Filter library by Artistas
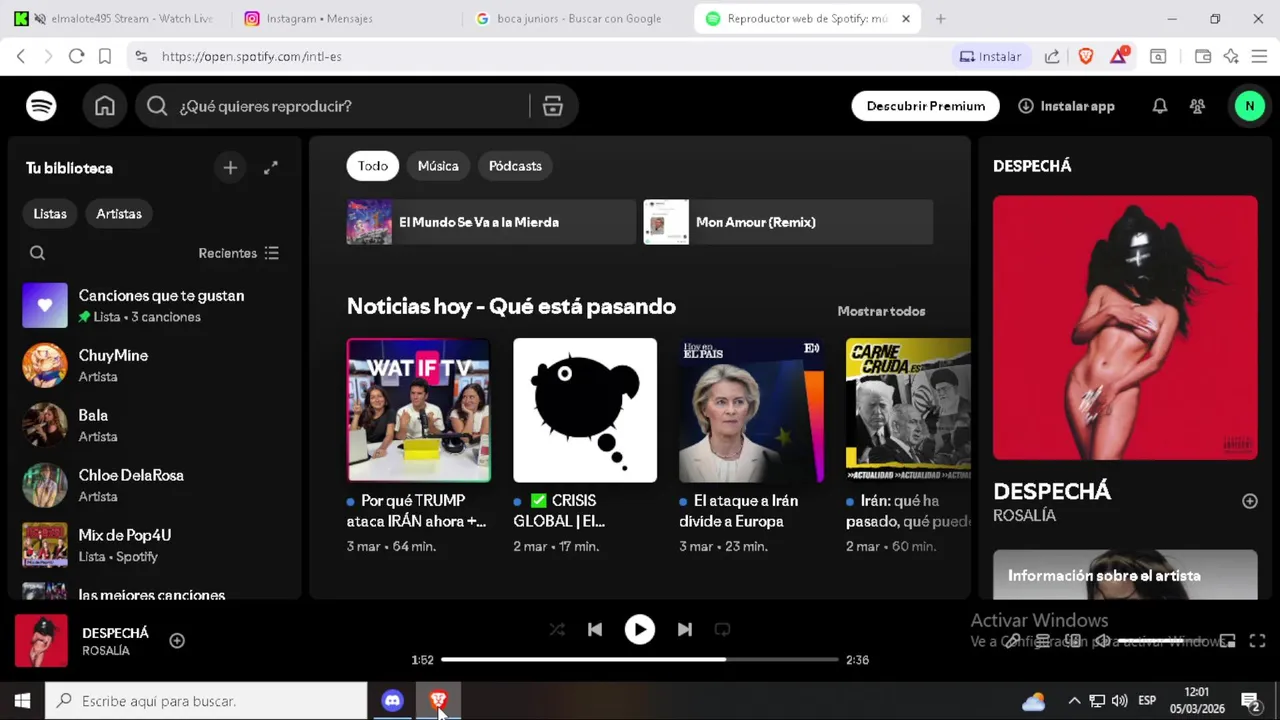Image resolution: width=1280 pixels, height=720 pixels. click(119, 214)
